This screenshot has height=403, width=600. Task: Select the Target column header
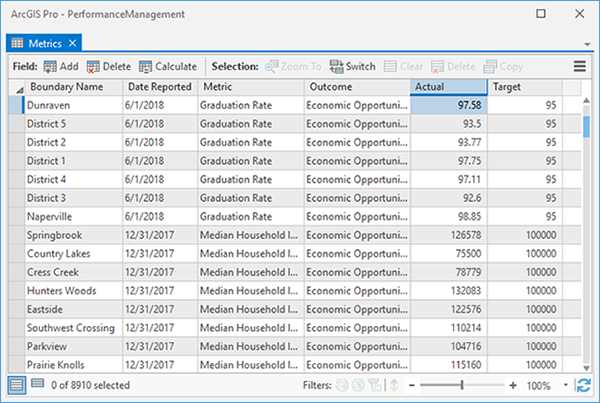coord(525,87)
